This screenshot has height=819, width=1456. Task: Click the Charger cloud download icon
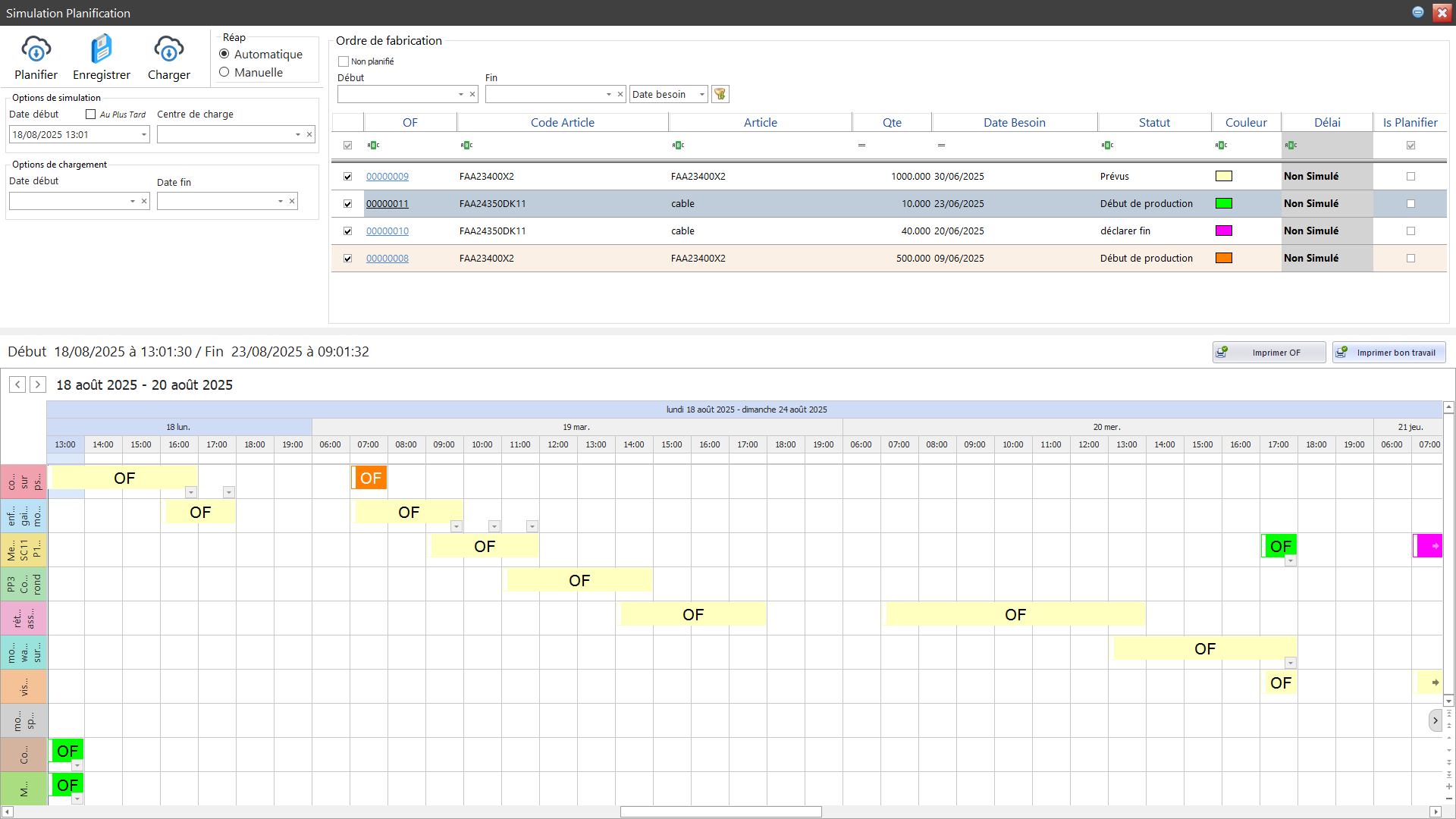coord(168,50)
